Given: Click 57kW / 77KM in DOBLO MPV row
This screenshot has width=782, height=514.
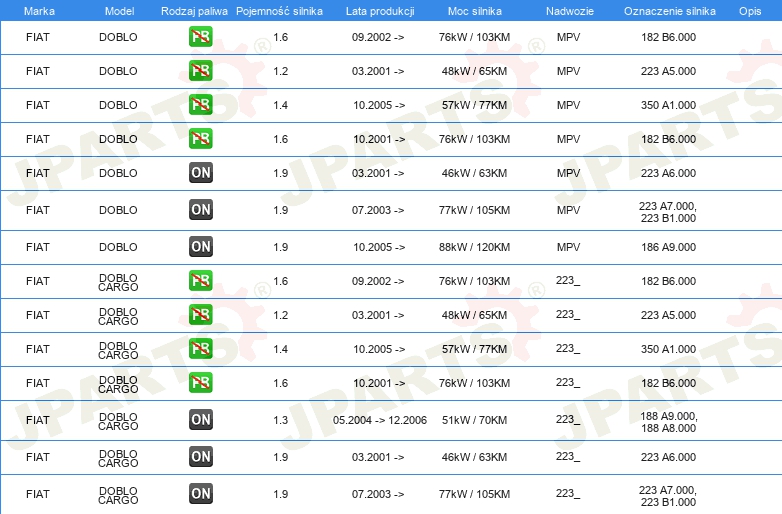Looking at the screenshot, I should (474, 105).
